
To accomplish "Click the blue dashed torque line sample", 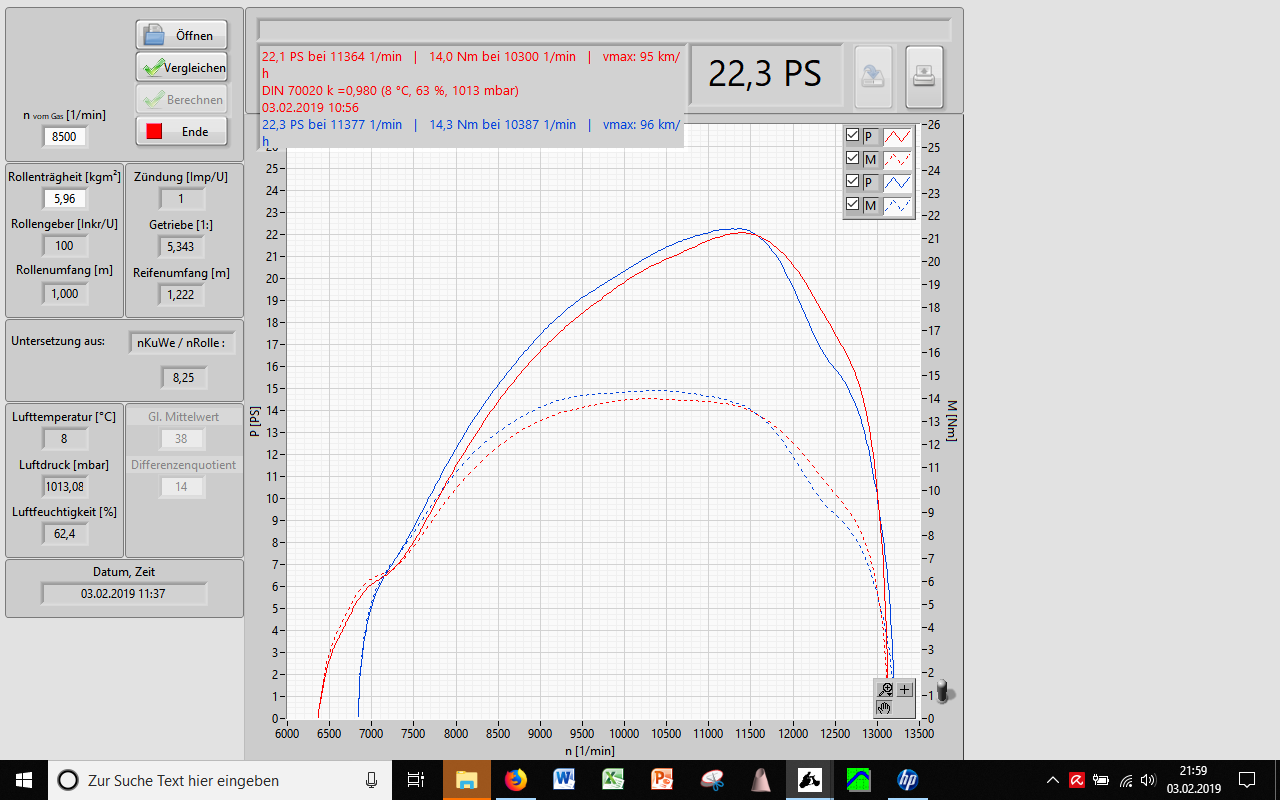I will [x=897, y=205].
